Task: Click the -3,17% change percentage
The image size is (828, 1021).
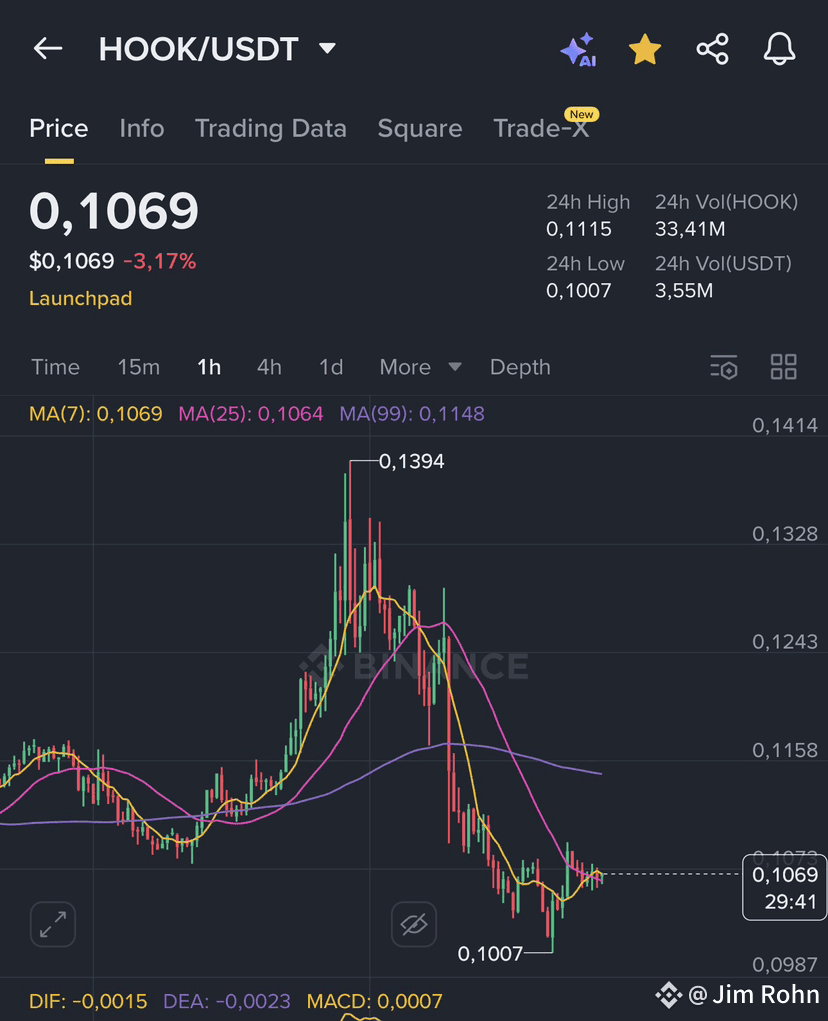Action: [x=159, y=261]
